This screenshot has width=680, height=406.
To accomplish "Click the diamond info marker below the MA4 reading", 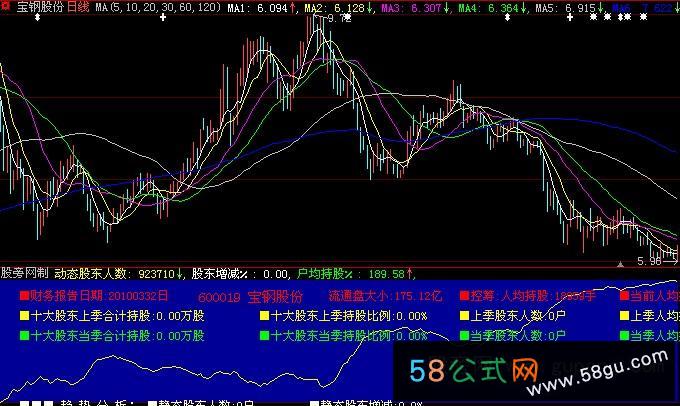I will tap(507, 17).
